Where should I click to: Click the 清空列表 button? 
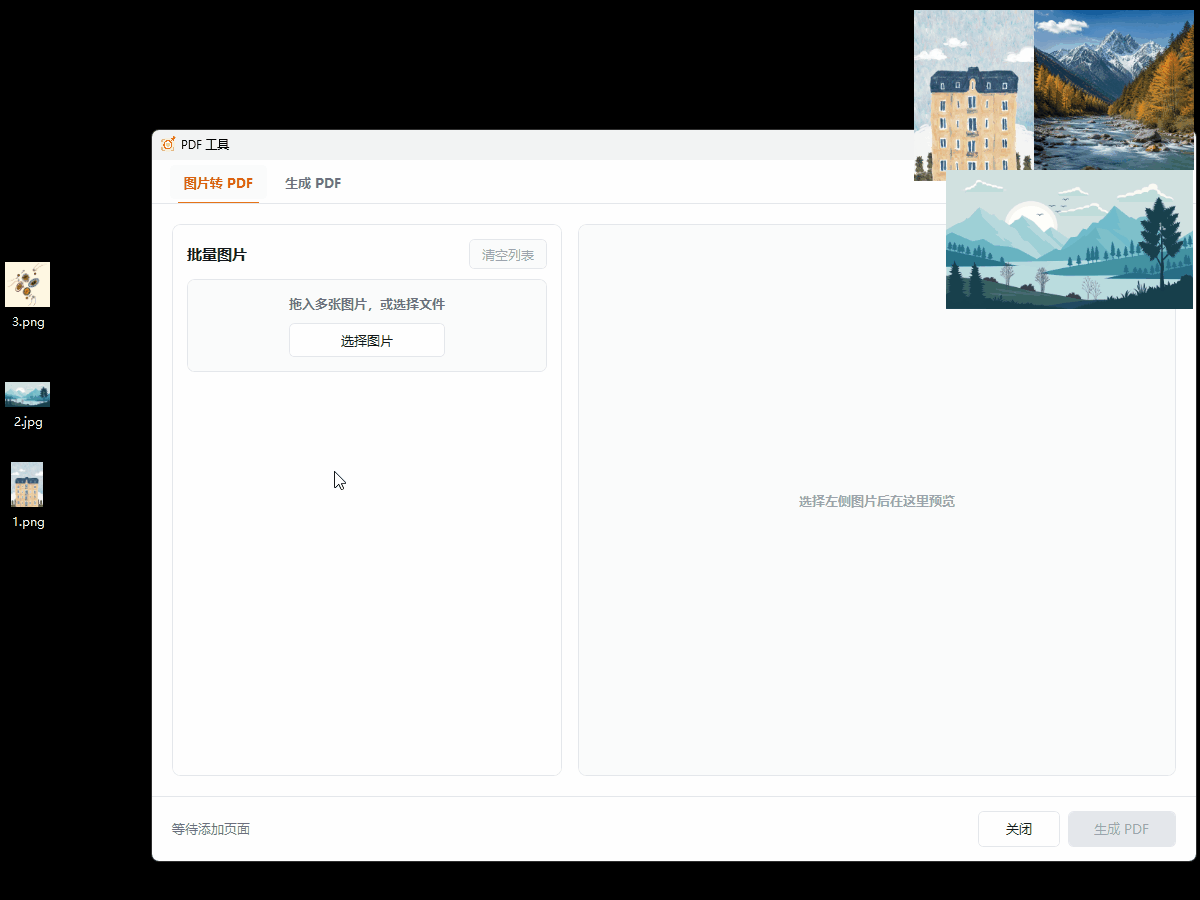508,255
